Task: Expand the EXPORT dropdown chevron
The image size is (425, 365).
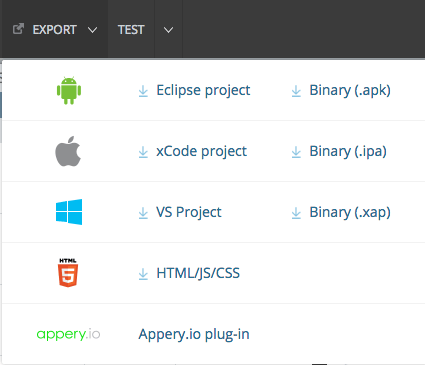Action: [92, 30]
